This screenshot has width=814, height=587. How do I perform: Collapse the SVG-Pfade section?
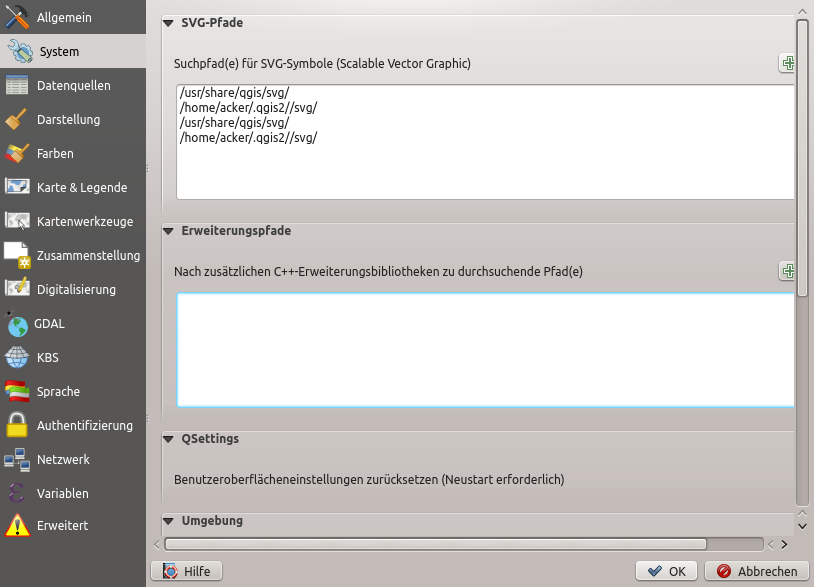pyautogui.click(x=169, y=23)
